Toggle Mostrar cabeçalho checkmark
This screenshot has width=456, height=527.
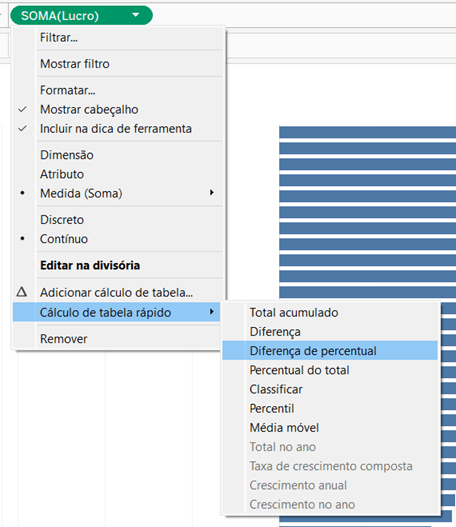coord(23,110)
